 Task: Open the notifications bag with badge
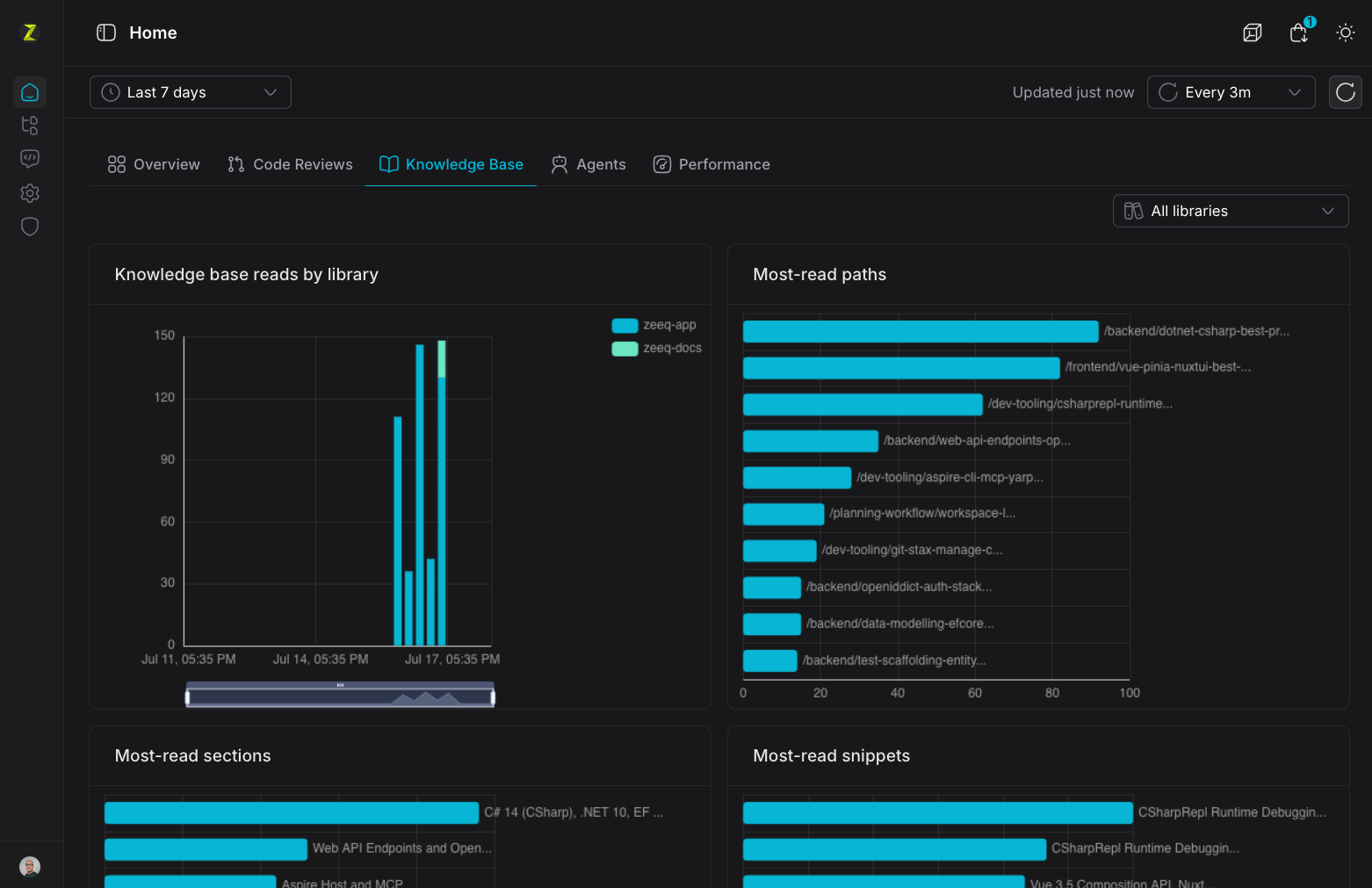point(1299,32)
